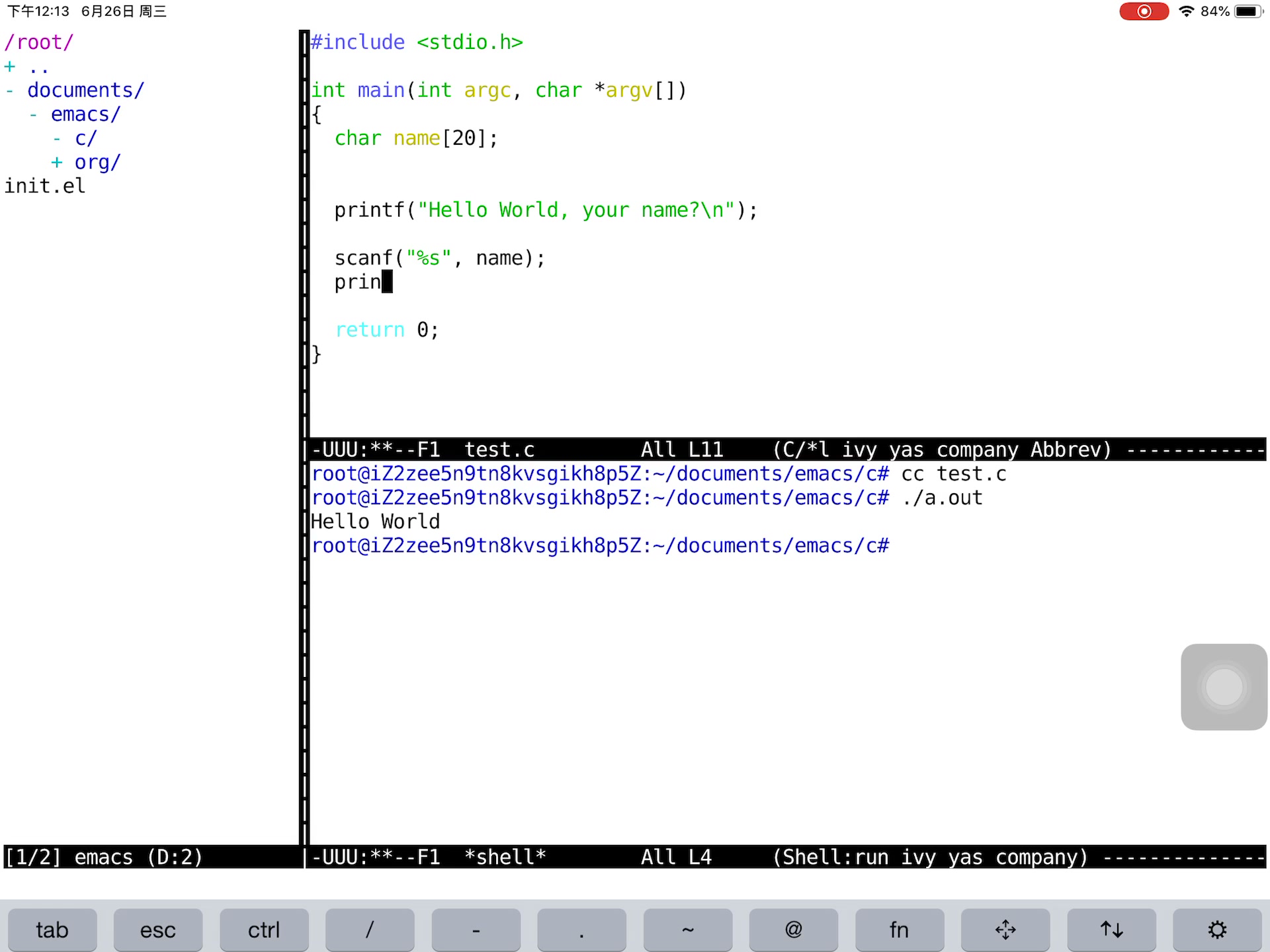Image resolution: width=1270 pixels, height=952 pixels.
Task: Tap the battery status icon
Action: click(x=1249, y=11)
